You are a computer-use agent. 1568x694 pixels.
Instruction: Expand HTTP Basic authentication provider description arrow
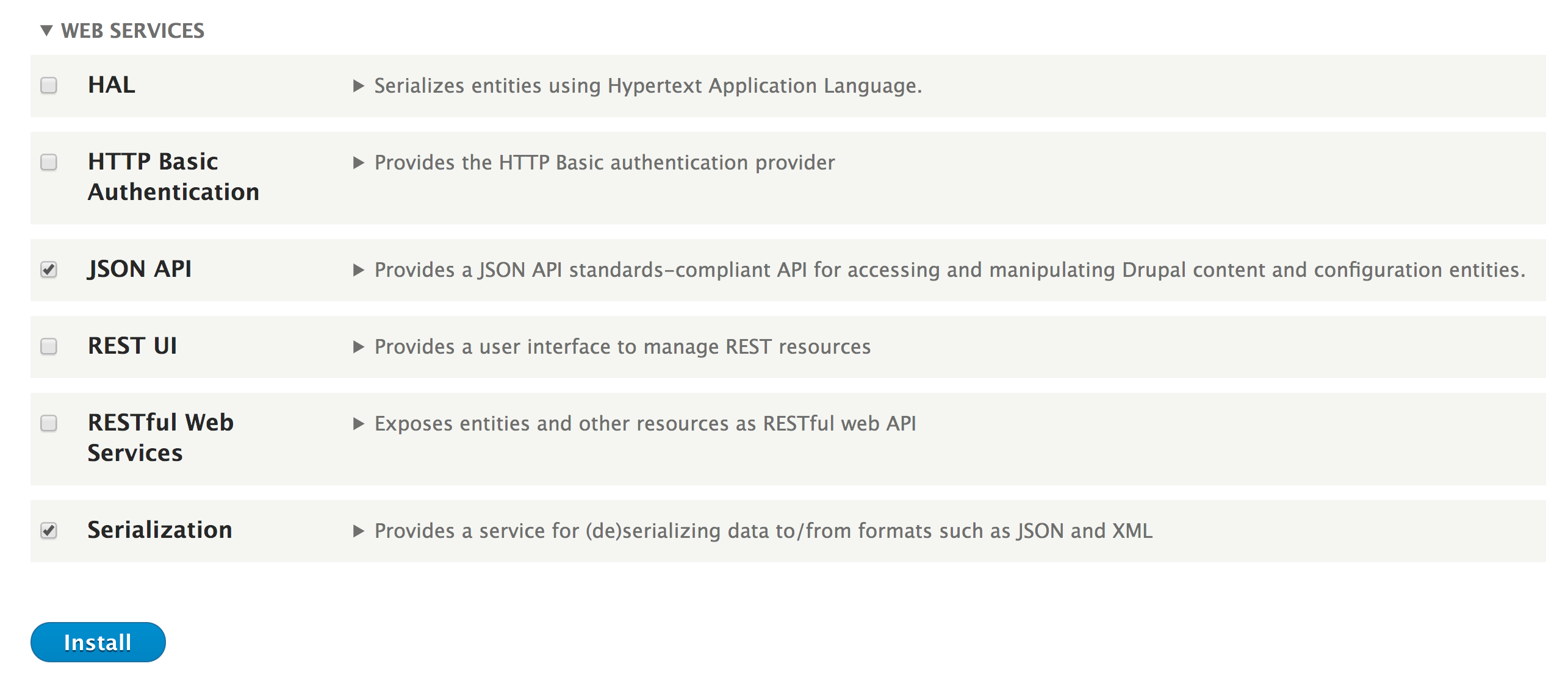click(x=359, y=163)
